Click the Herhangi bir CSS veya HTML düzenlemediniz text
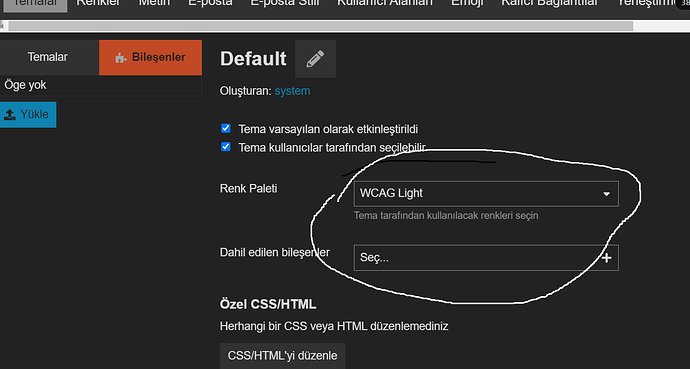The width and height of the screenshot is (690, 369). click(x=334, y=326)
